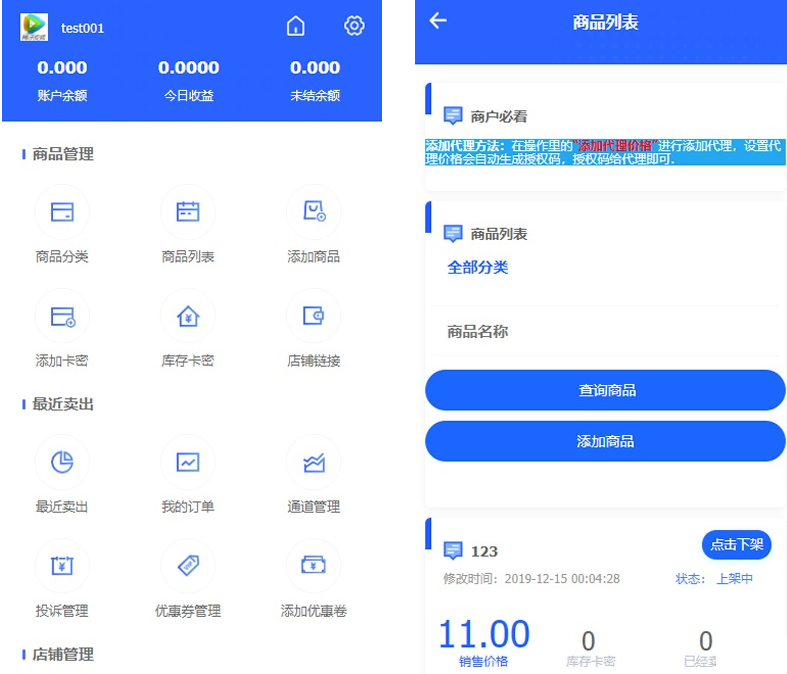Viewport: 787px width, 674px height.
Task: Click the 库存卡密 count under product 123
Action: 588,641
